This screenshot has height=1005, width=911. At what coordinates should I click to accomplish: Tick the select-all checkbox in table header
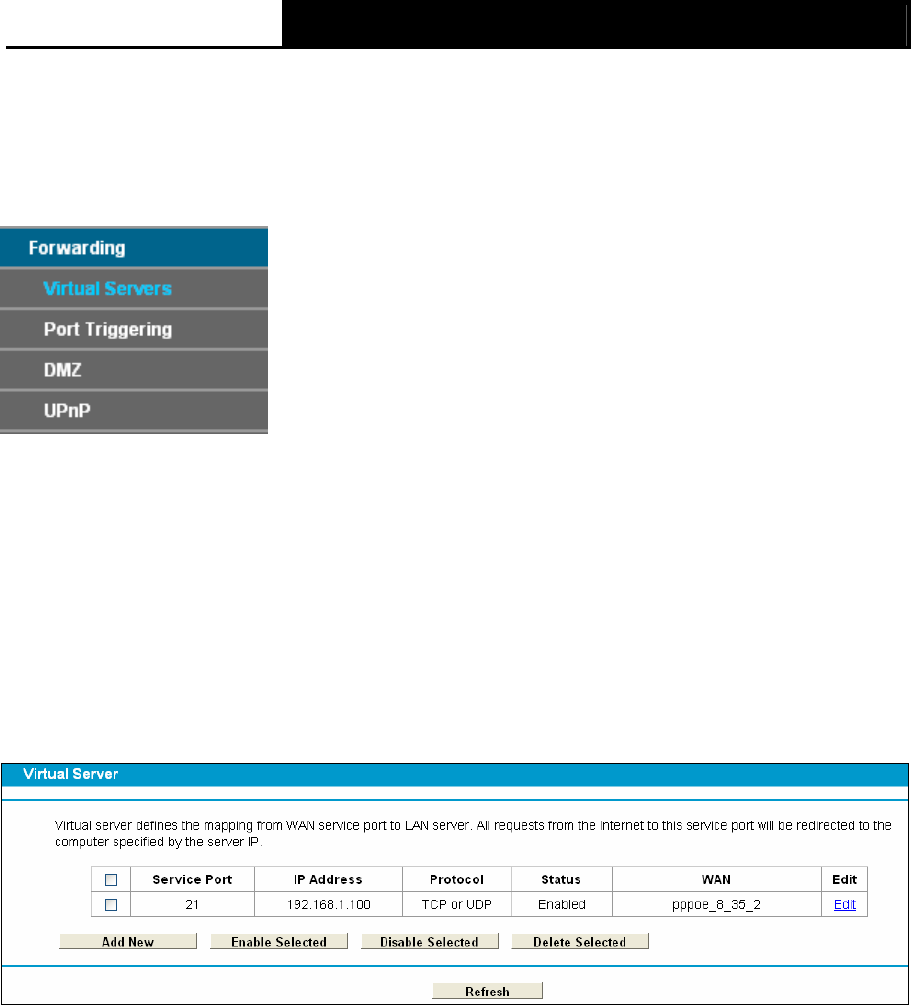(111, 880)
